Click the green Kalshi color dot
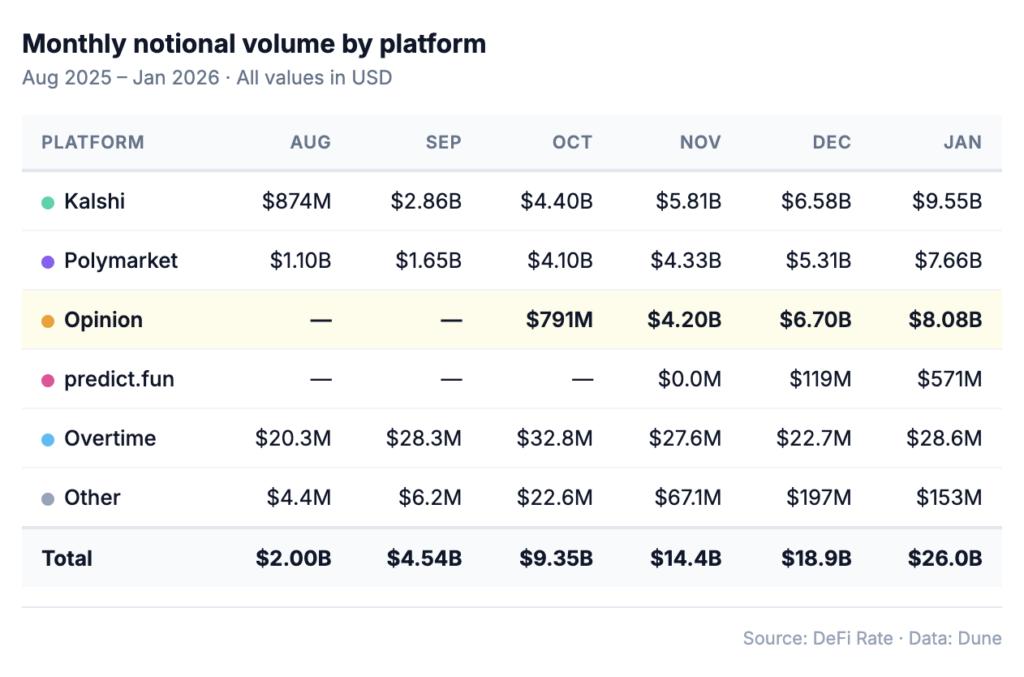Viewport: 1024px width, 677px height. [x=48, y=202]
